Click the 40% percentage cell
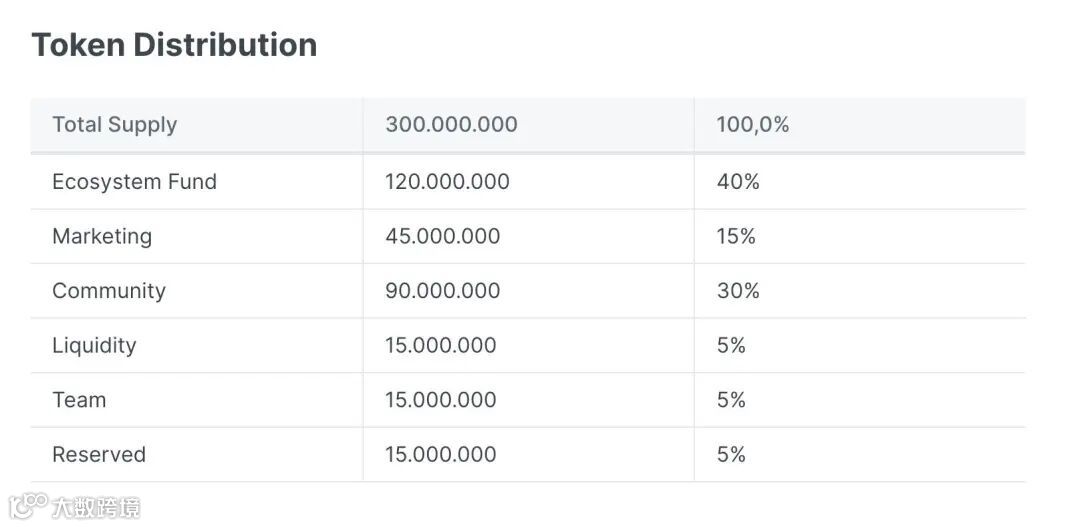Screen dimensions: 1080x527 tap(738, 182)
